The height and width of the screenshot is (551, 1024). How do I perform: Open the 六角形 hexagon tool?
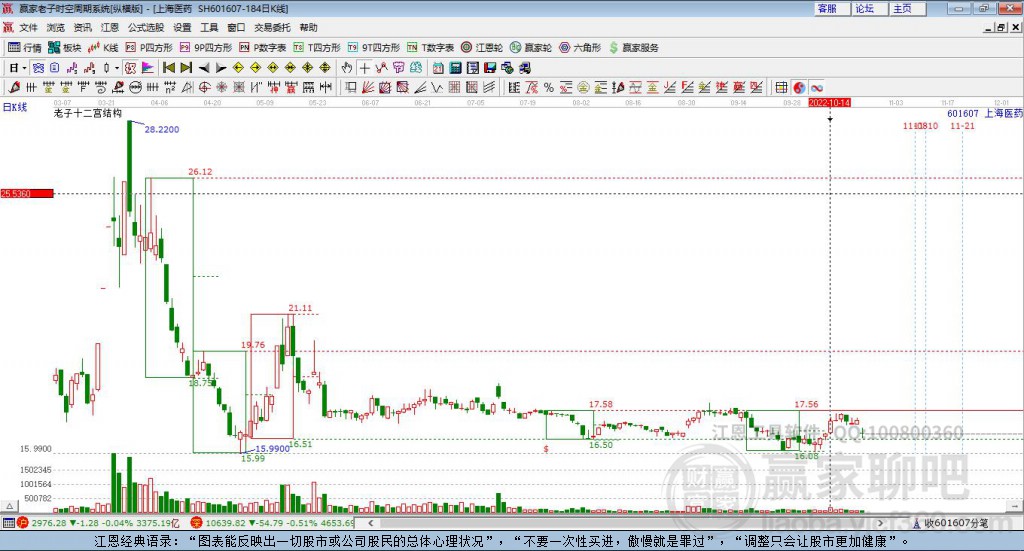click(x=580, y=48)
